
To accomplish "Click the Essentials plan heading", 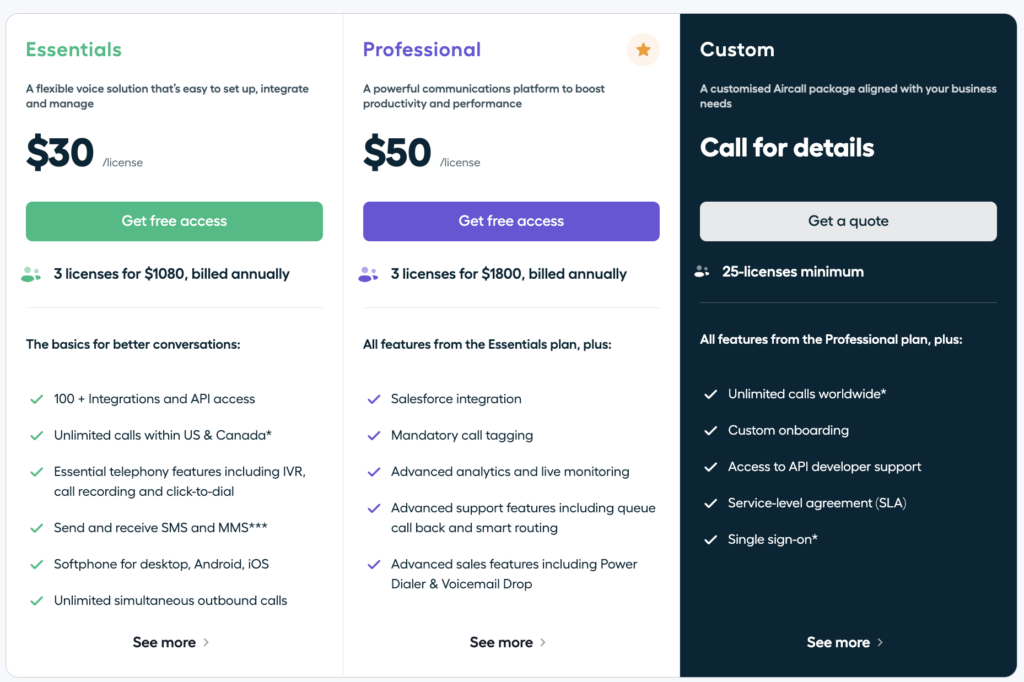I will pyautogui.click(x=74, y=49).
